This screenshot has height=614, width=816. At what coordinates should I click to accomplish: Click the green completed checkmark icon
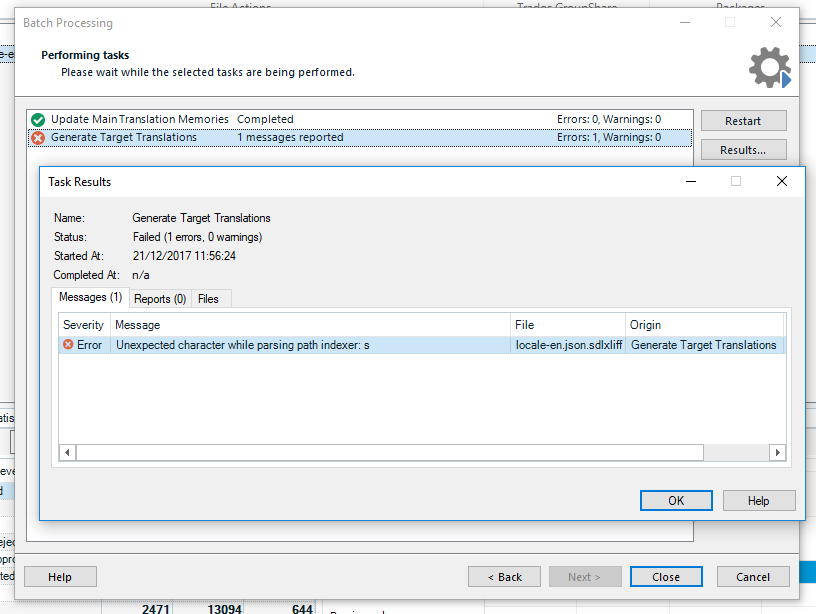tap(38, 119)
